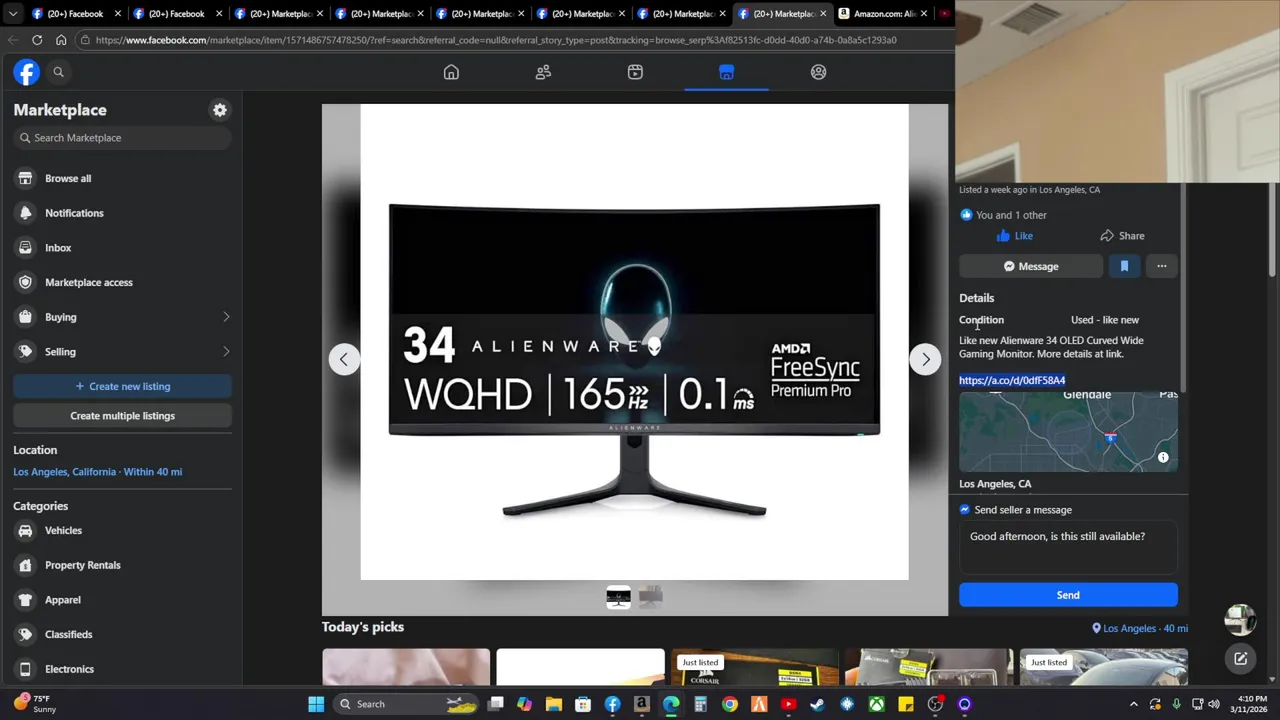The width and height of the screenshot is (1280, 720).
Task: Open Marketplace settings gear icon
Action: coord(220,110)
